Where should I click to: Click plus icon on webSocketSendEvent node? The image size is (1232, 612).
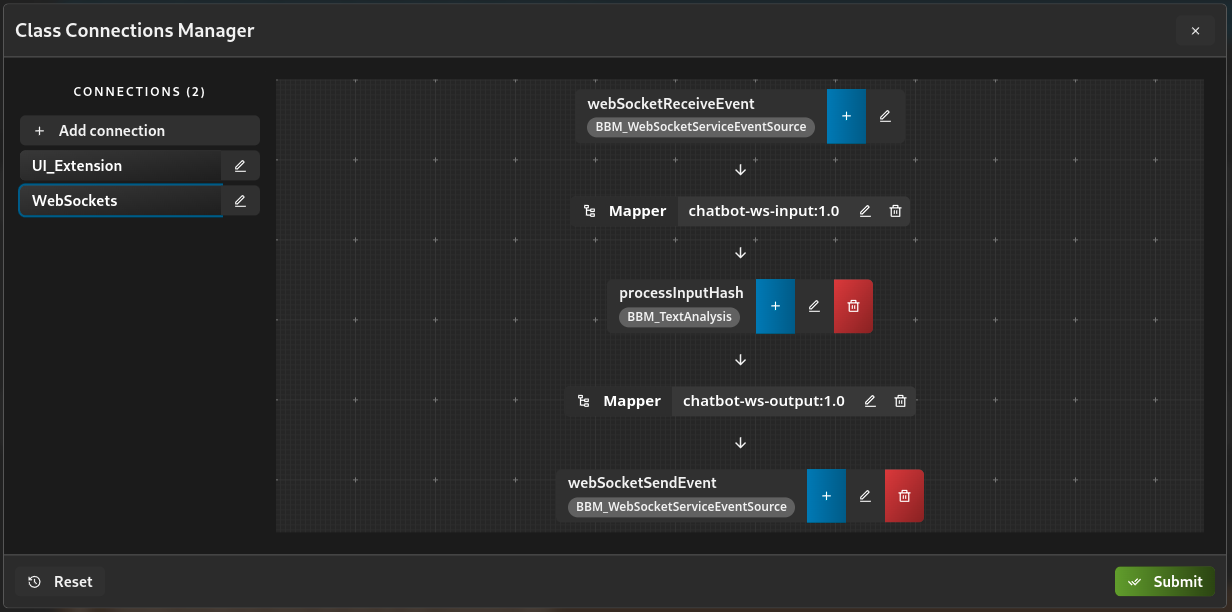tap(826, 496)
